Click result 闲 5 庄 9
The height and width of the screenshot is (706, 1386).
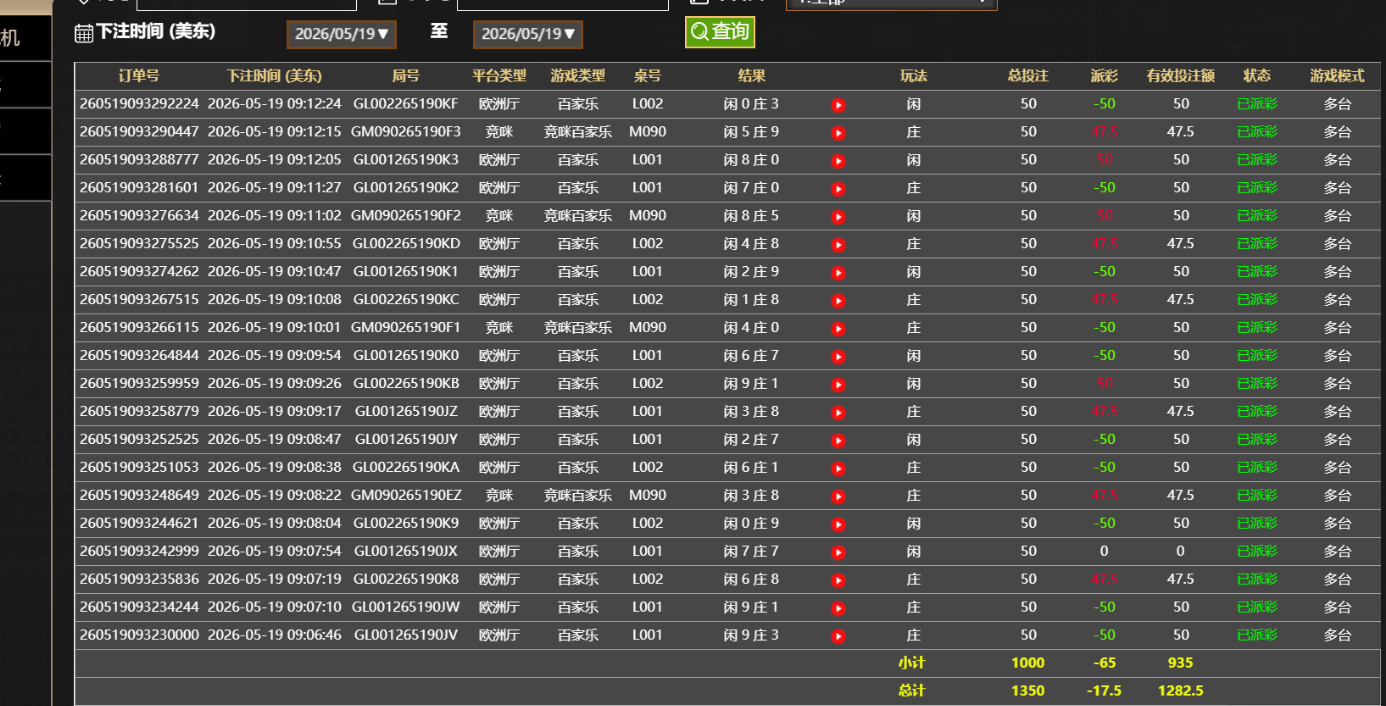(x=751, y=132)
